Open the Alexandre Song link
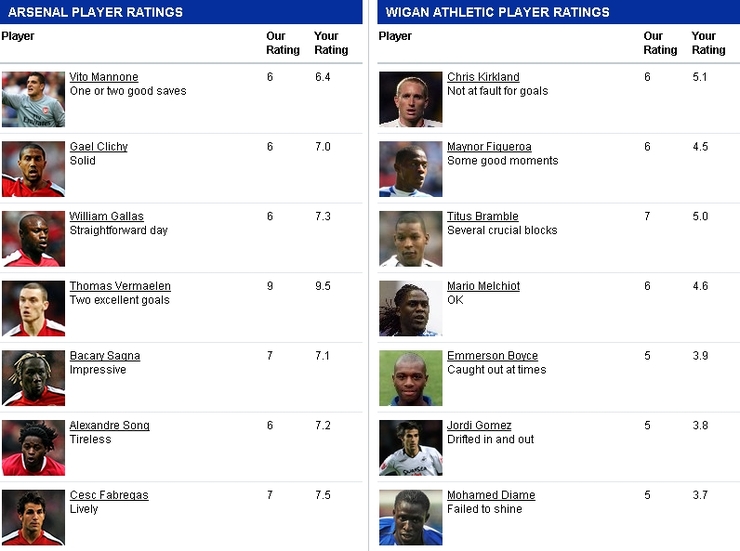The width and height of the screenshot is (740, 551). click(109, 426)
